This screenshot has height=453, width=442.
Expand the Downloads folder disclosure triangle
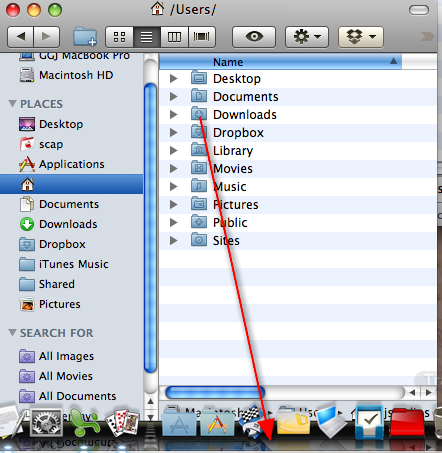pyautogui.click(x=173, y=115)
